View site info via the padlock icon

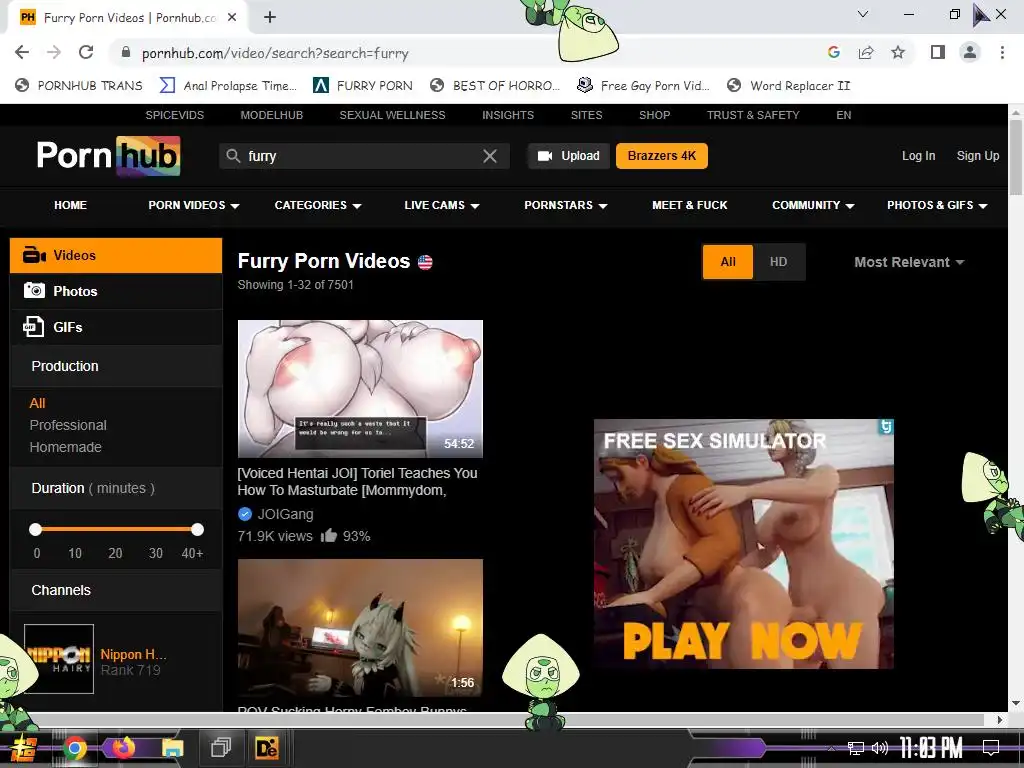click(x=125, y=52)
